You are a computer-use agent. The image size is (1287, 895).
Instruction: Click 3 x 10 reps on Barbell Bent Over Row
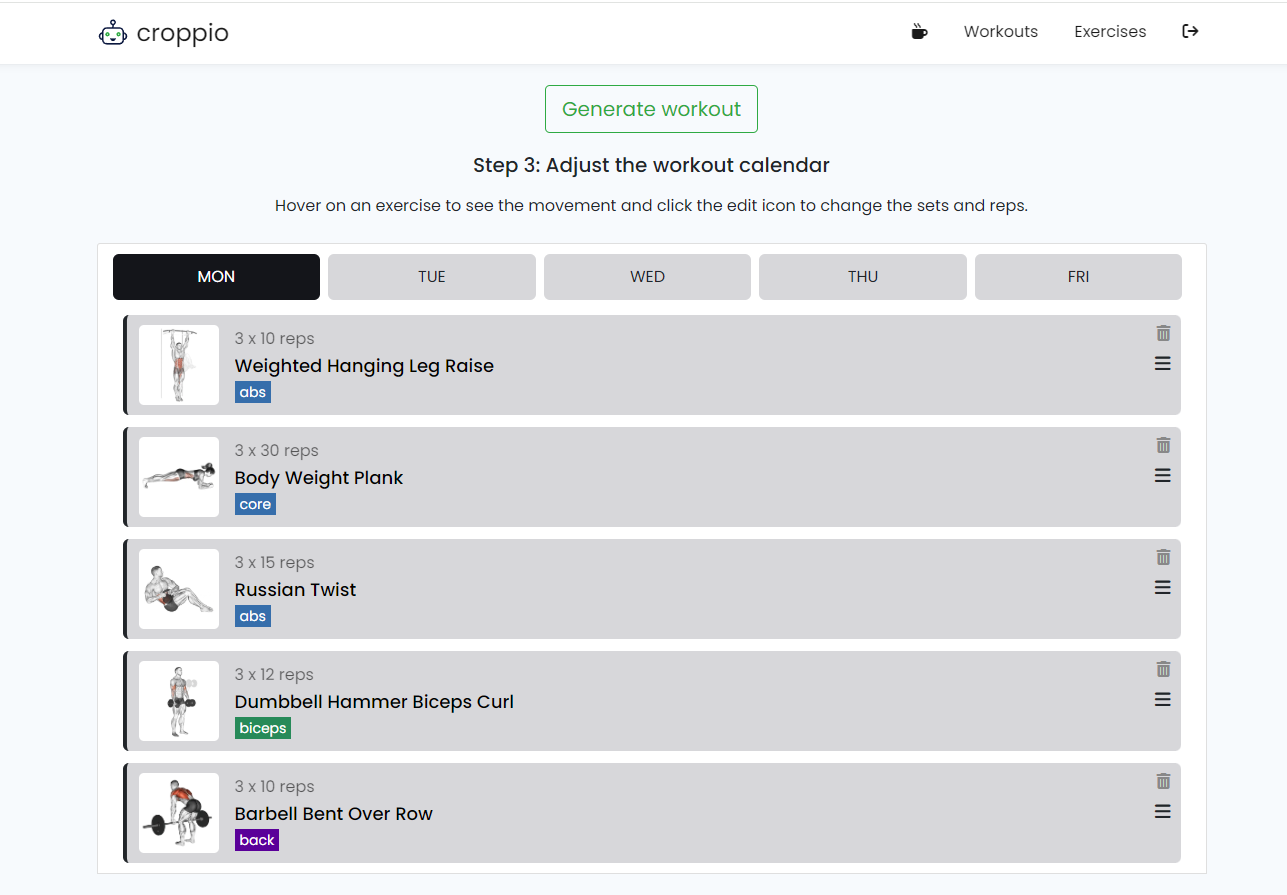(275, 787)
